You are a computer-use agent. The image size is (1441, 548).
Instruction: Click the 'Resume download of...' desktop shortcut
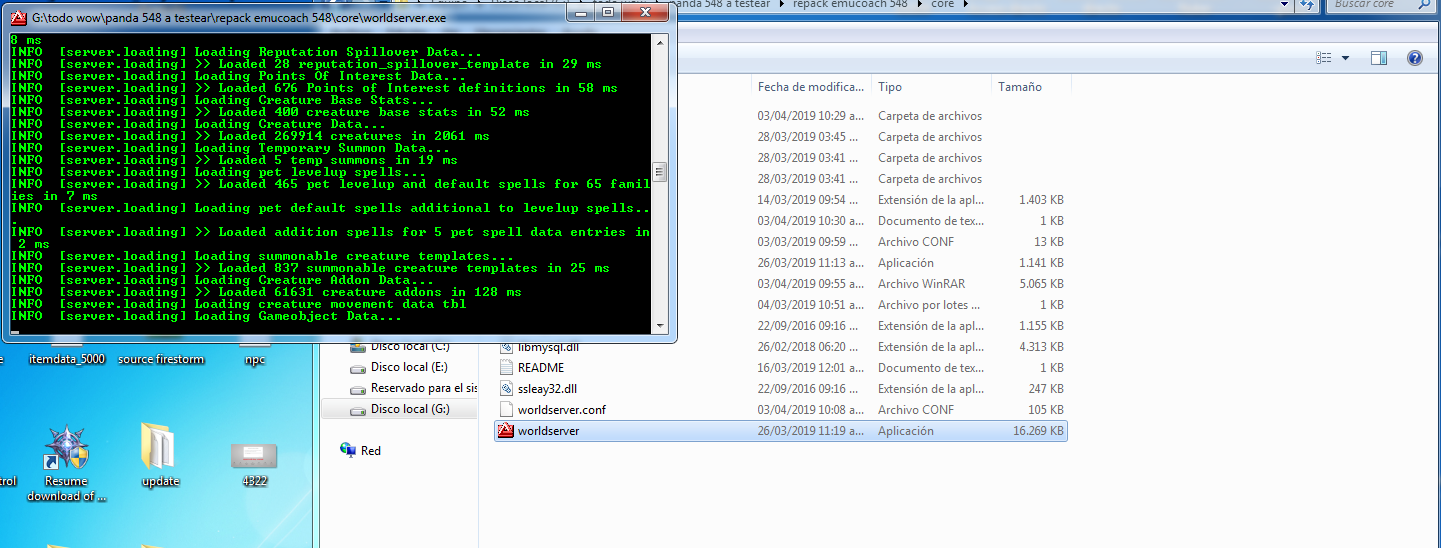coord(66,465)
